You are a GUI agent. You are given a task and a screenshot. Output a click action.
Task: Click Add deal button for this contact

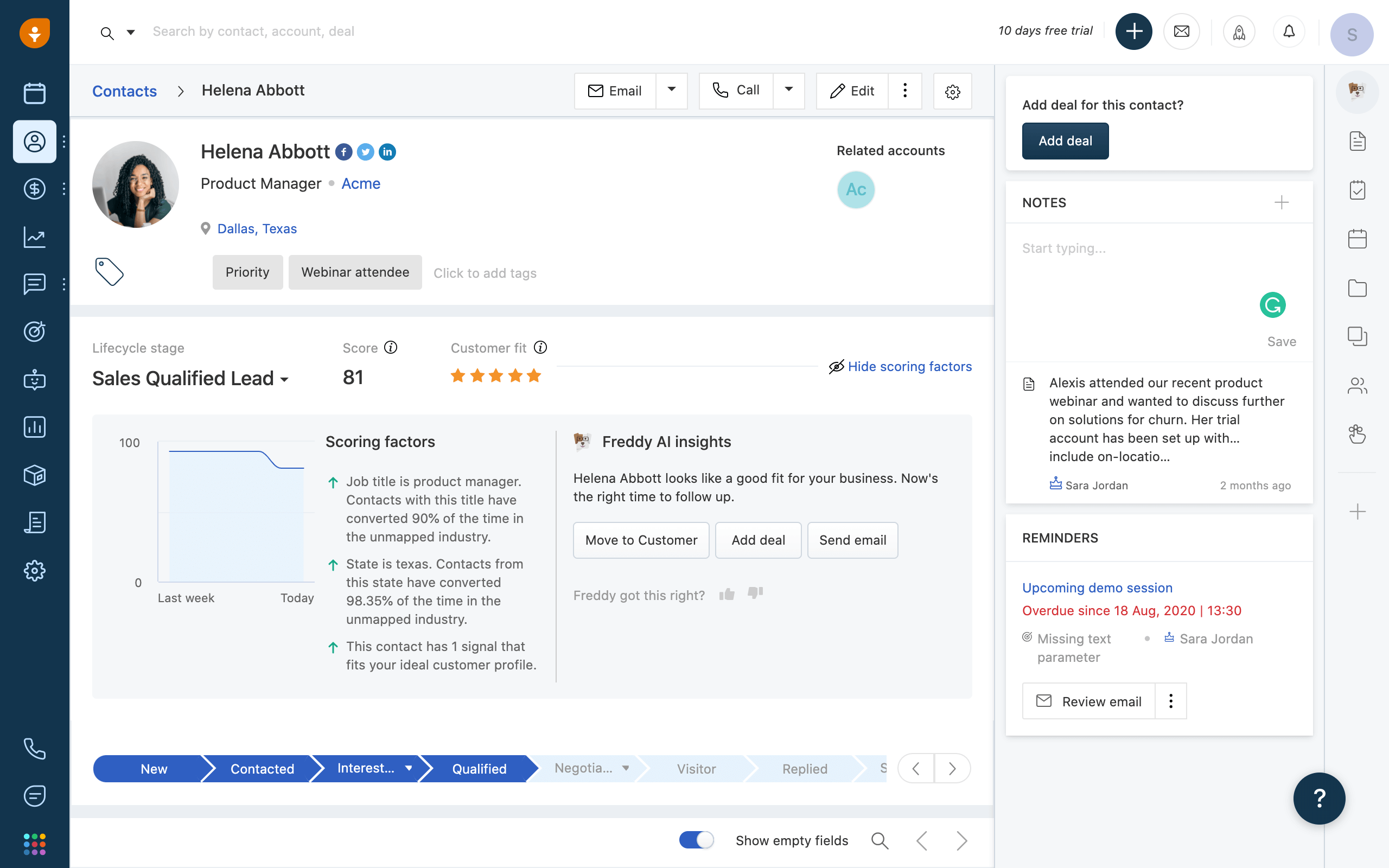tap(1065, 140)
